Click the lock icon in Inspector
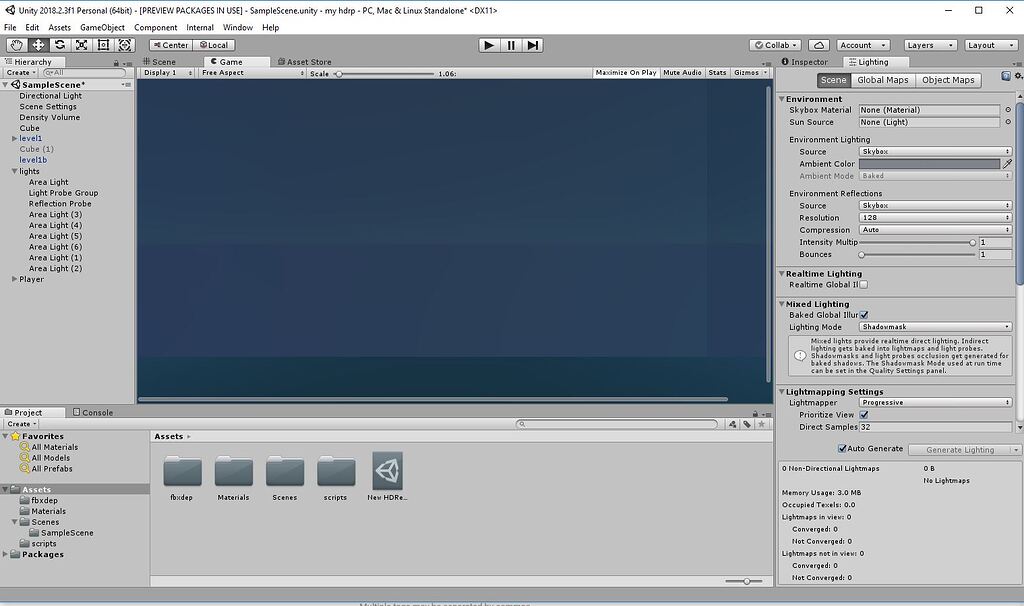Image resolution: width=1024 pixels, height=606 pixels. (1004, 77)
